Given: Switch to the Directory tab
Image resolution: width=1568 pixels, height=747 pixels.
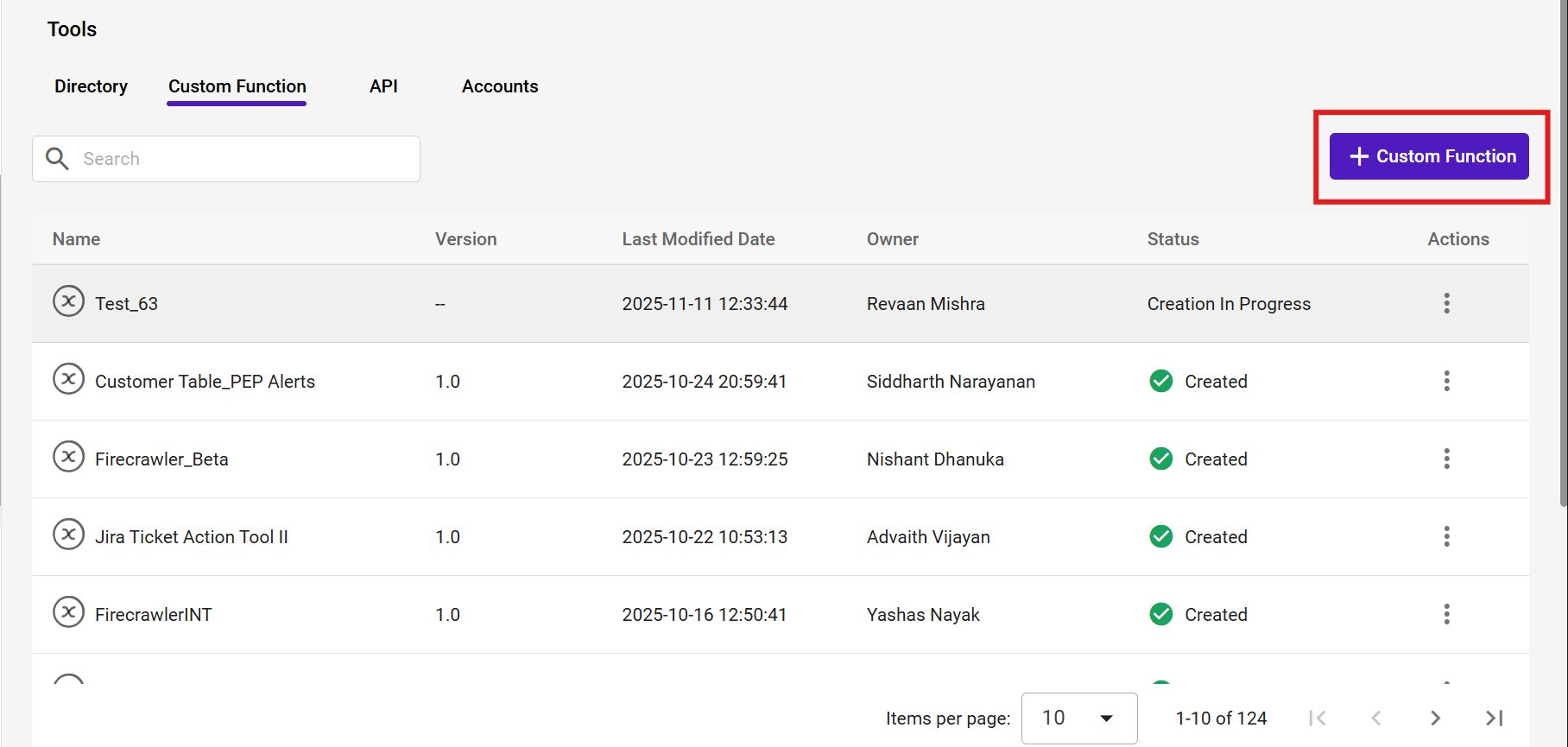Looking at the screenshot, I should 91,86.
